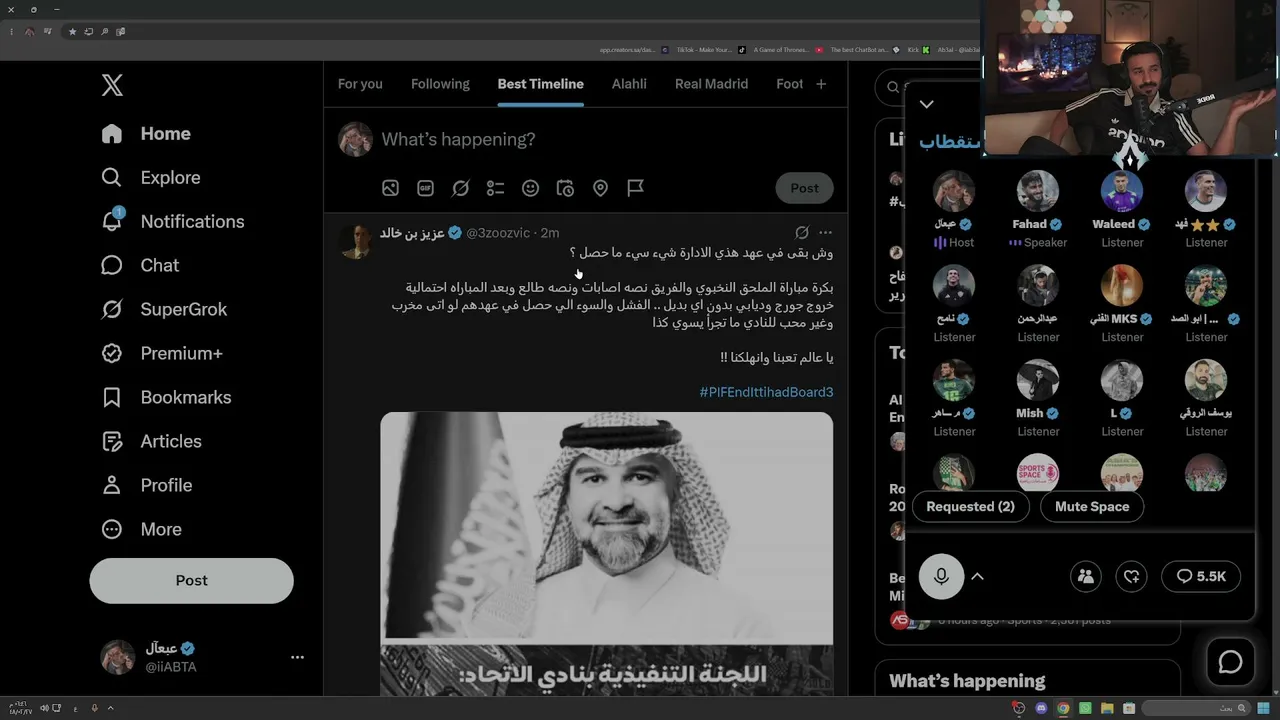Open account options next to @iiABTA
This screenshot has height=720, width=1280.
tap(297, 658)
